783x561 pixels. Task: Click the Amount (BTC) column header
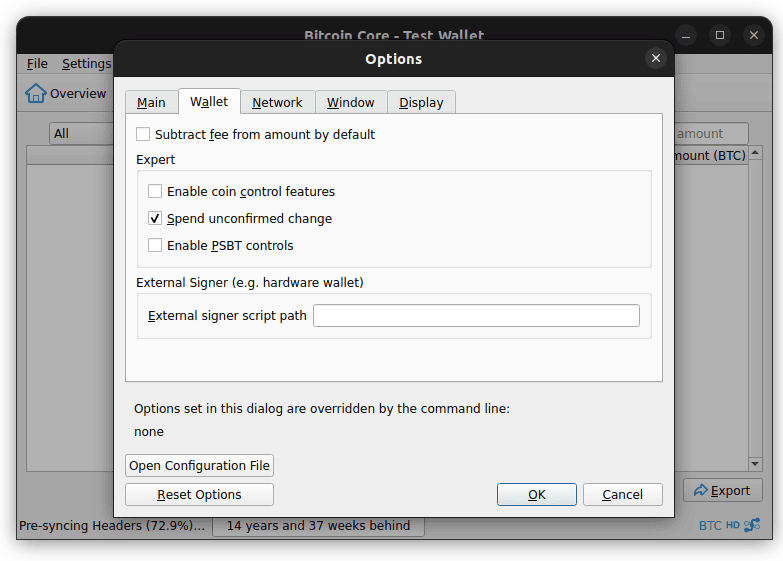[x=711, y=155]
